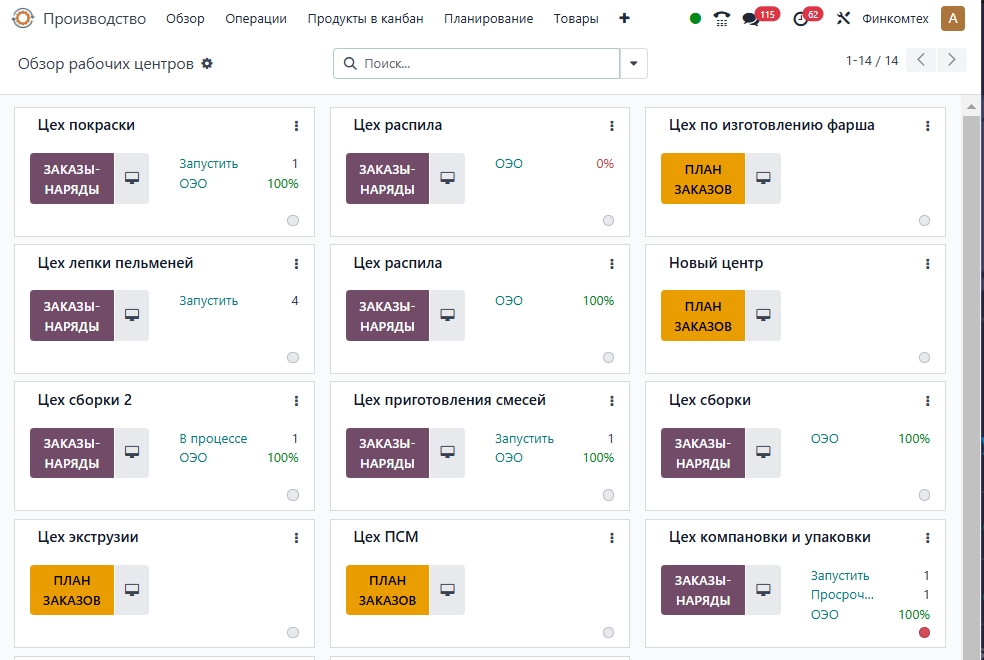Click ПЛАН ЗАКАЗОВ button on Цех экструзии

click(71, 590)
